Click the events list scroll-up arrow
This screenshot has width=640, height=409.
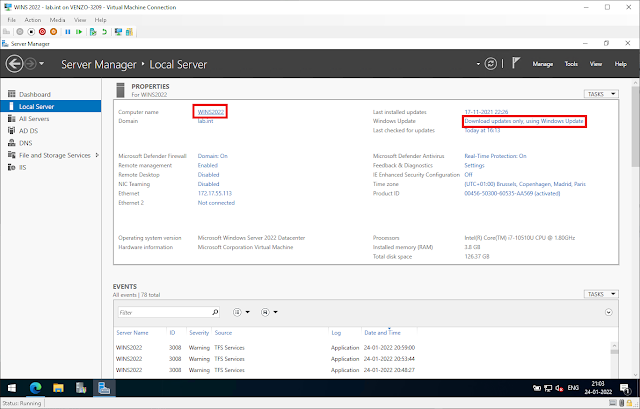point(614,345)
